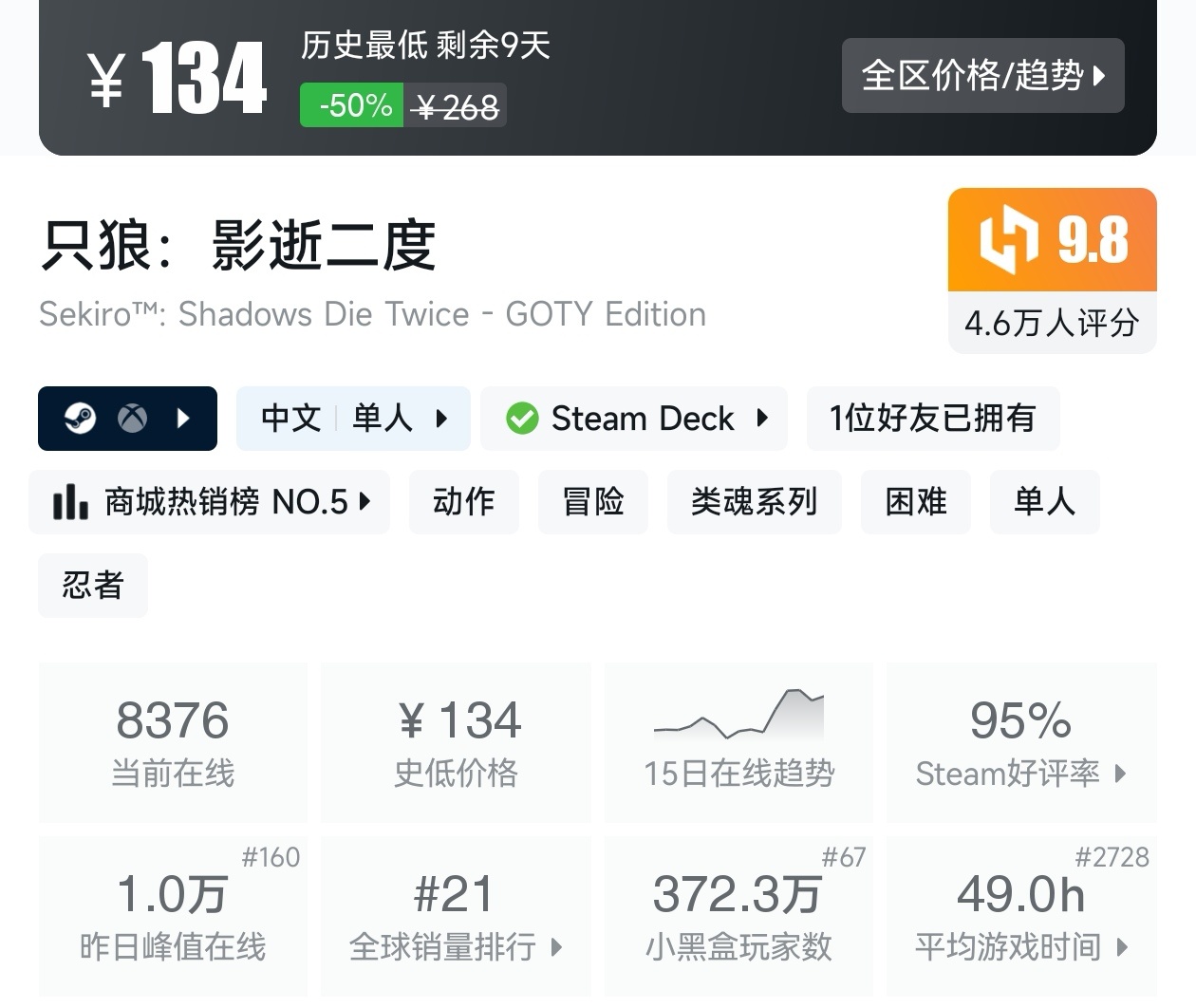The image size is (1196, 1008).
Task: View the 4.6万人评分 ratings
Action: coord(1053,323)
